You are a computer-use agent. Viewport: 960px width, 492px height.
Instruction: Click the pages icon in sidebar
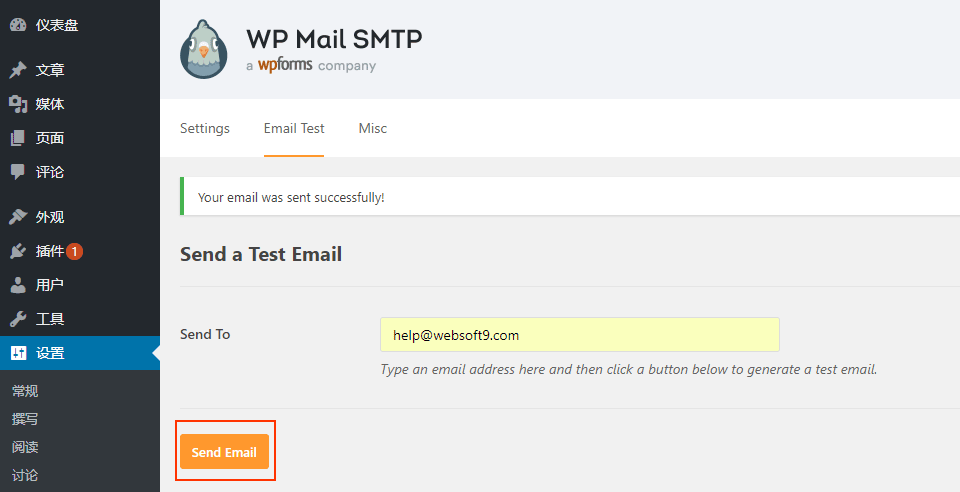(18, 138)
